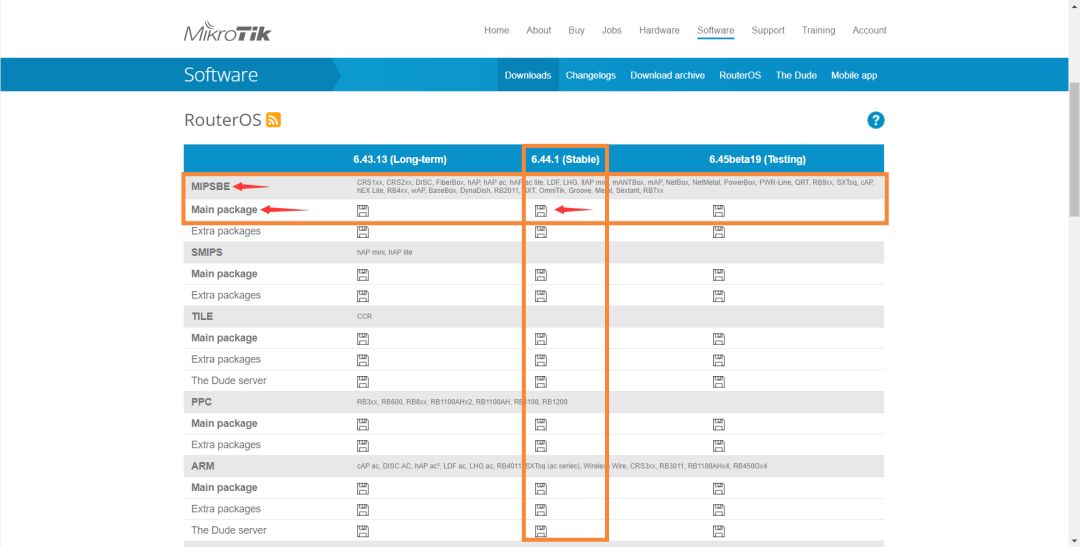Download TILE Main package Long-term version

pyautogui.click(x=363, y=339)
